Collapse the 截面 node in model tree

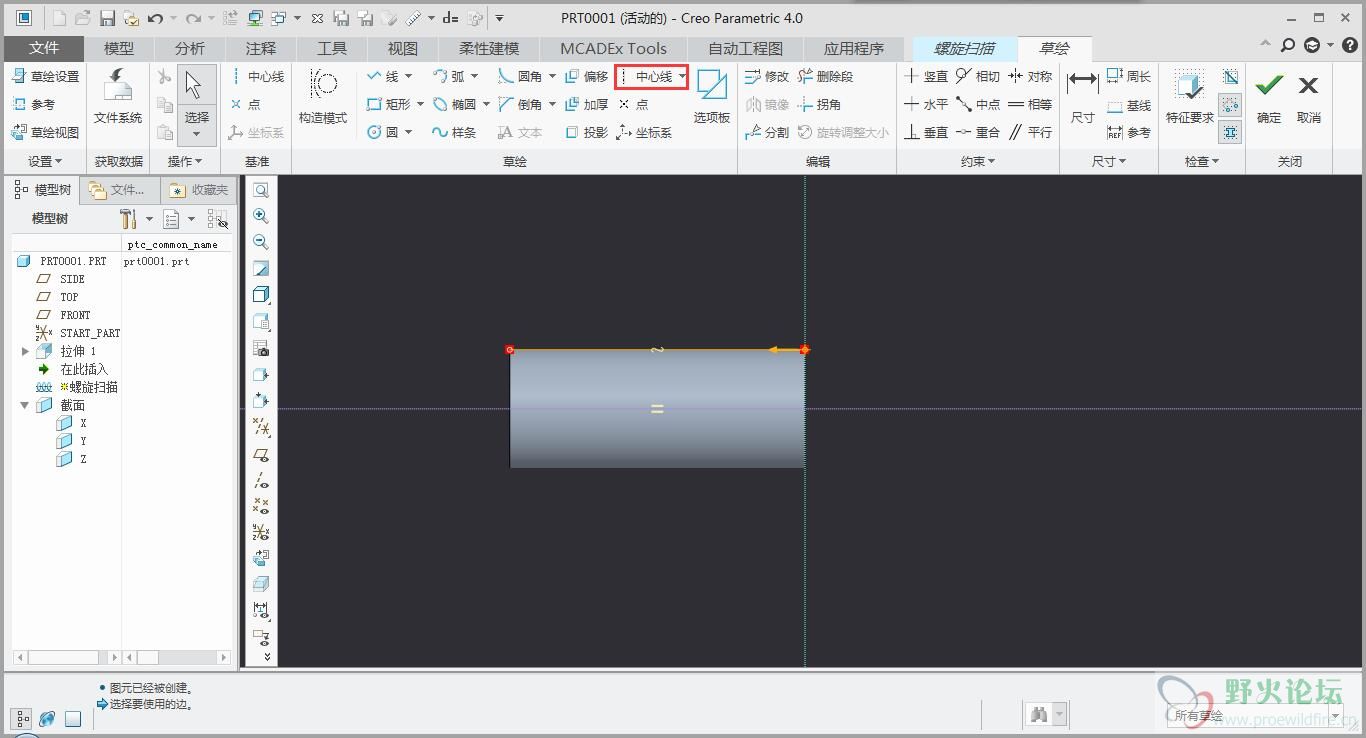(x=25, y=405)
